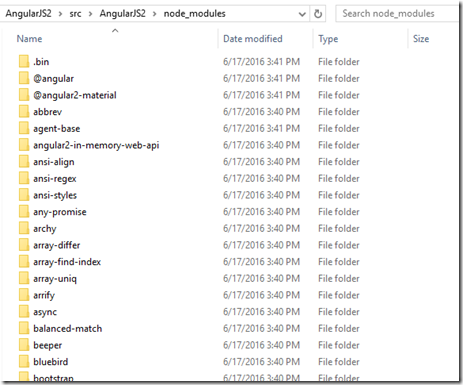Screen dimensions: 463x385
Task: Select the .bin folder name
Action: click(41, 62)
